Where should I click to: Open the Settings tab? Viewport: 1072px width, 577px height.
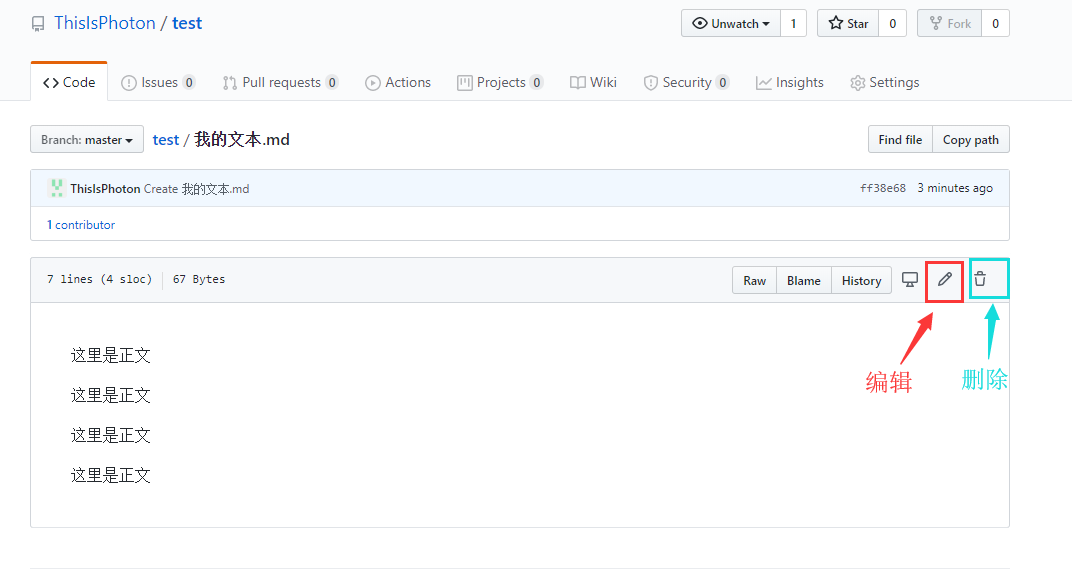click(885, 82)
